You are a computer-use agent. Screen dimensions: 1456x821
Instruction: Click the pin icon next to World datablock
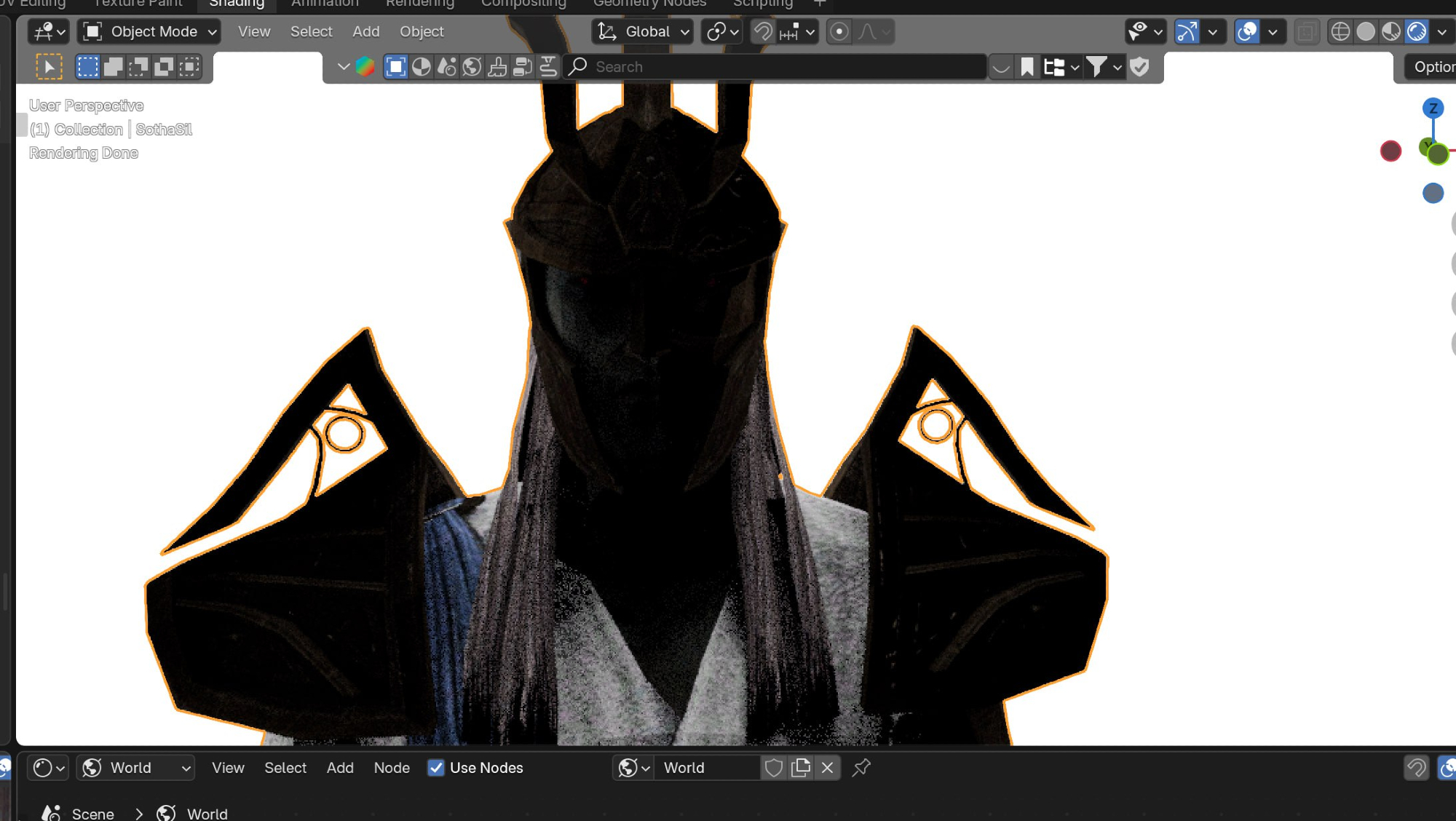pos(861,767)
